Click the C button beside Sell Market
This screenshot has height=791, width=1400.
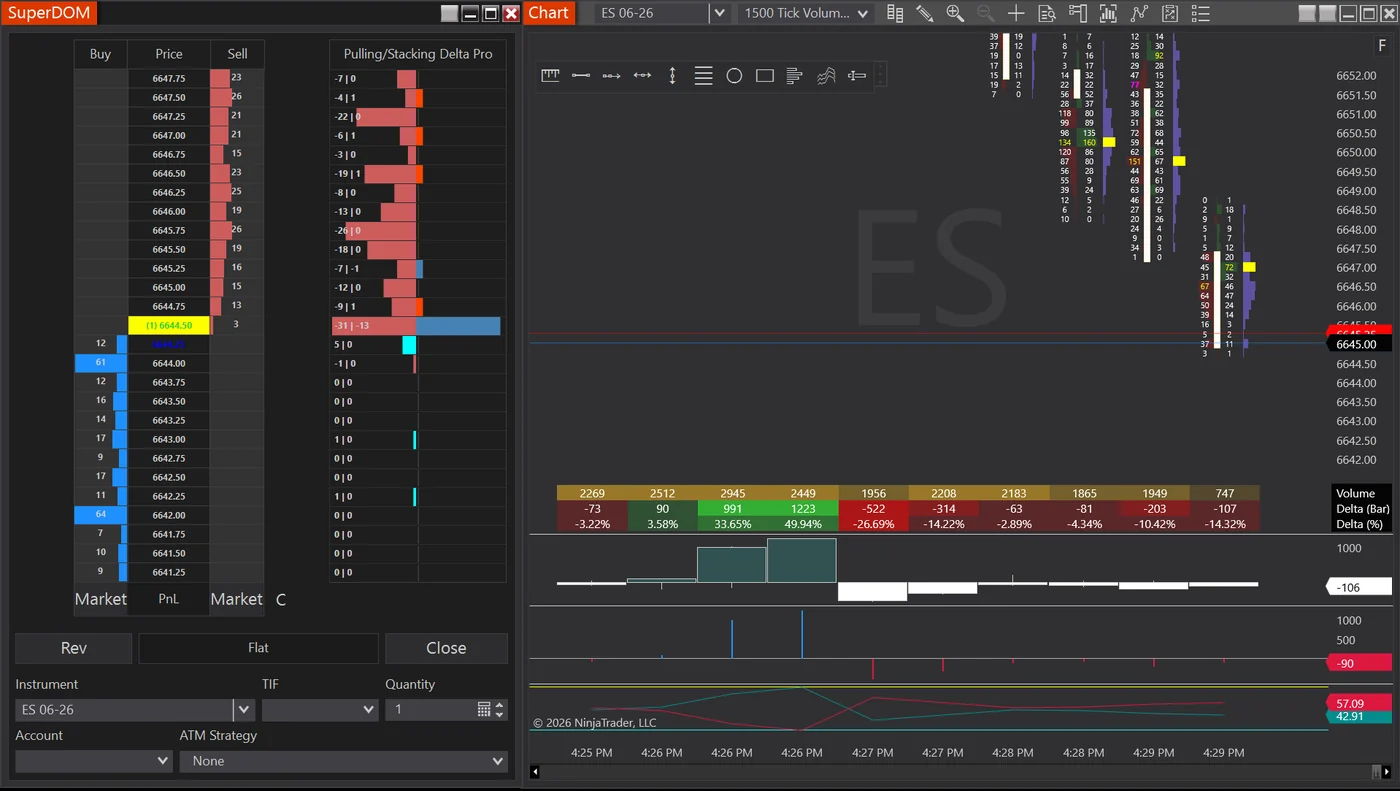pos(281,599)
